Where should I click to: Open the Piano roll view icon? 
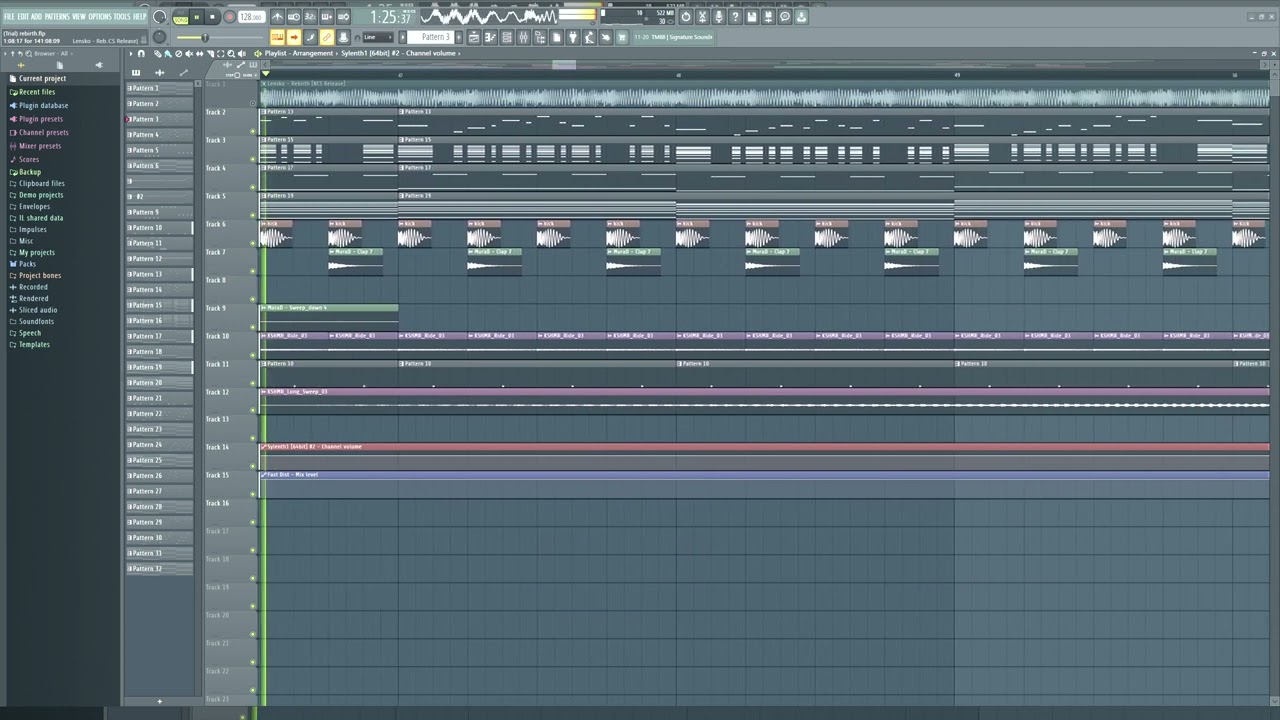490,37
